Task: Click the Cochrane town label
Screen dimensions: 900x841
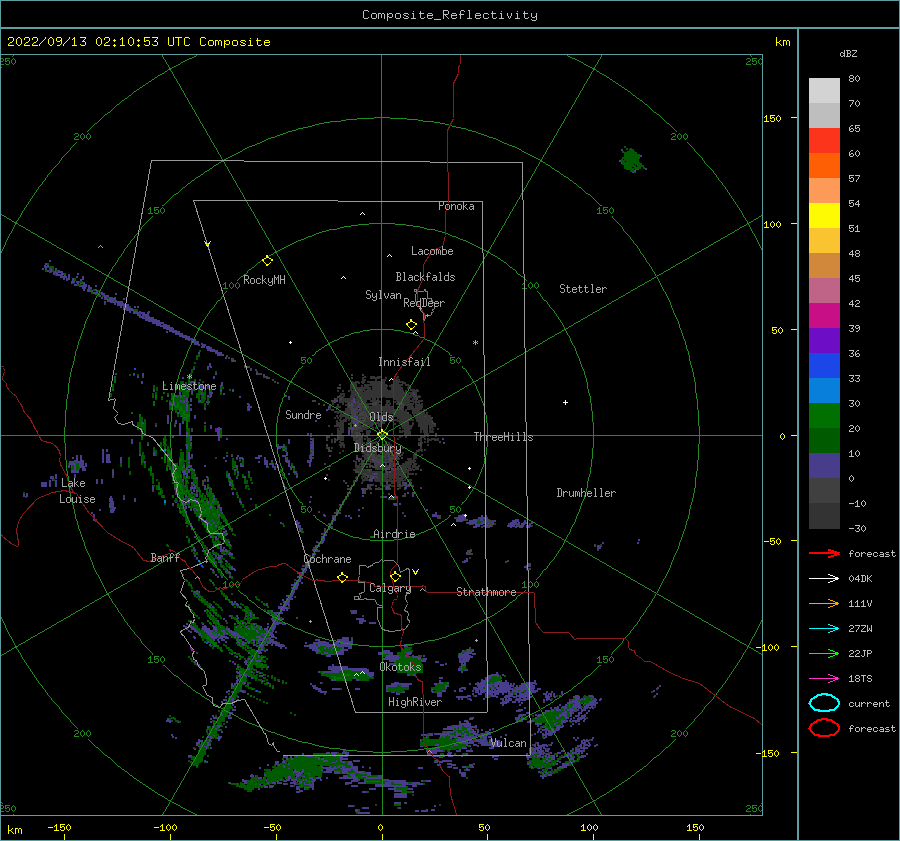Action: (327, 559)
